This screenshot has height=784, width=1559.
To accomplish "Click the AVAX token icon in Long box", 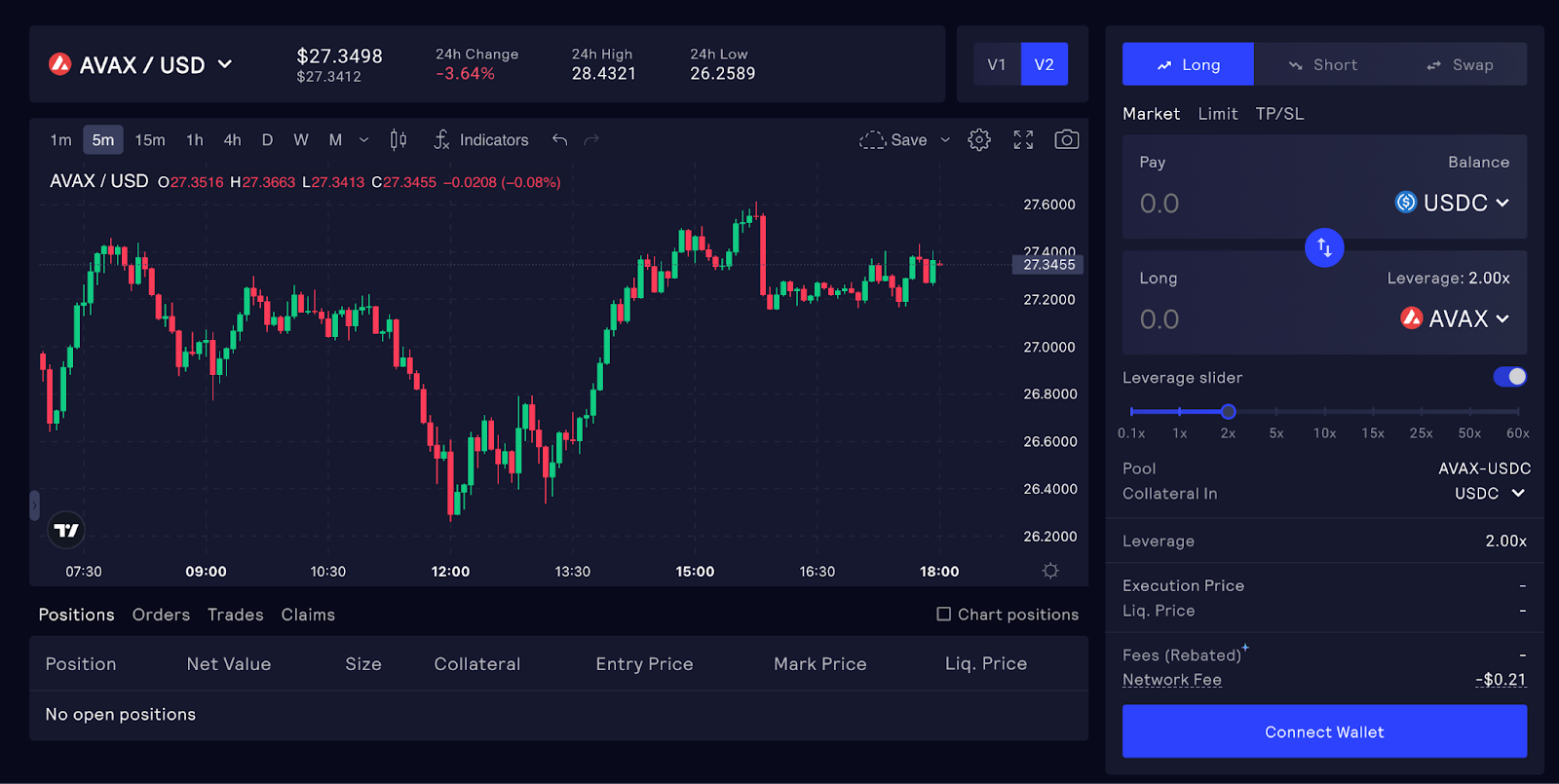I will click(1411, 318).
